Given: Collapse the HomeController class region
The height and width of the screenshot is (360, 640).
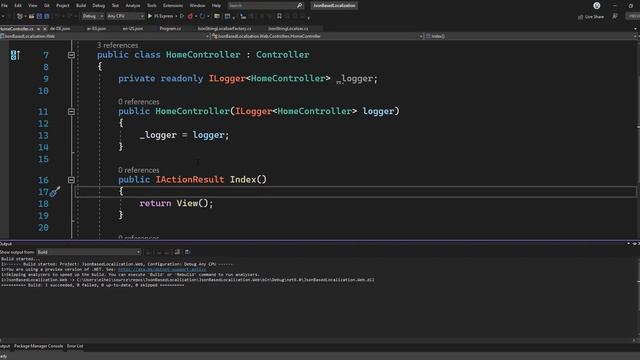Looking at the screenshot, I should pos(71,55).
